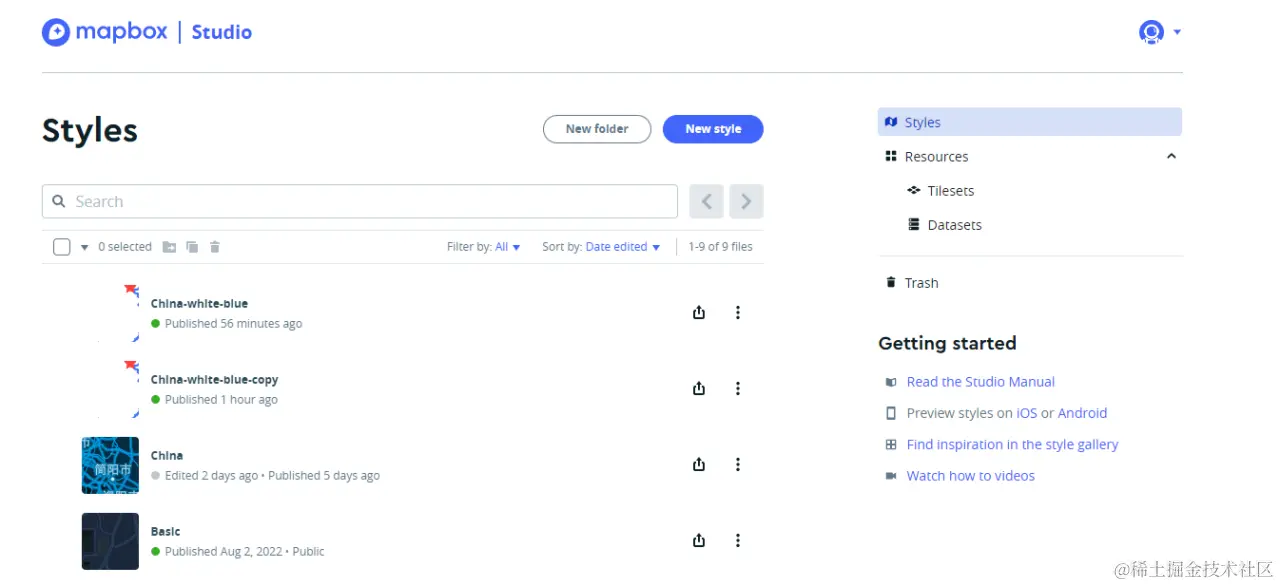Image resolution: width=1280 pixels, height=586 pixels.
Task: Open more options for Basic style
Action: tap(738, 541)
